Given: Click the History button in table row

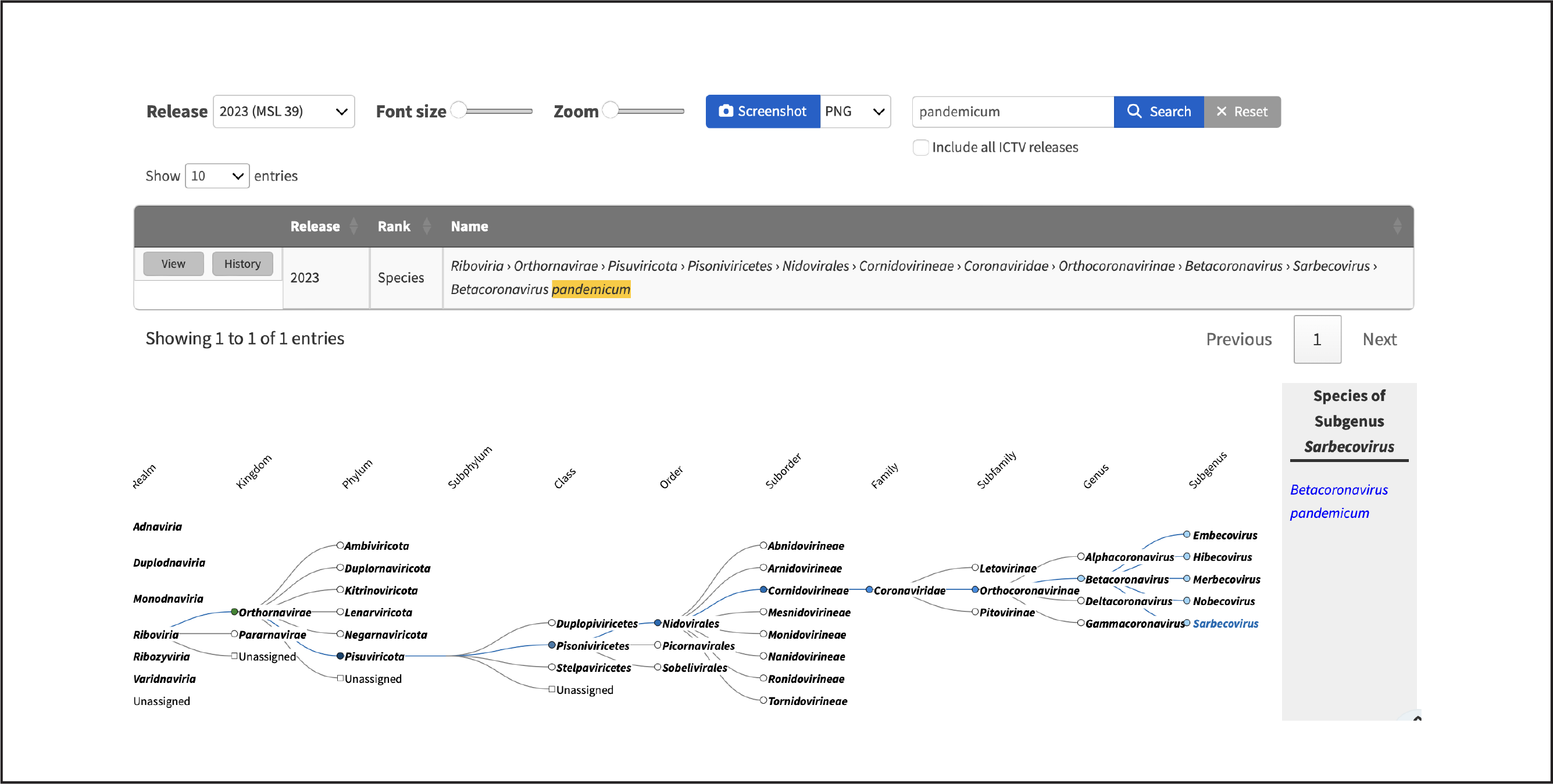Looking at the screenshot, I should (x=242, y=264).
